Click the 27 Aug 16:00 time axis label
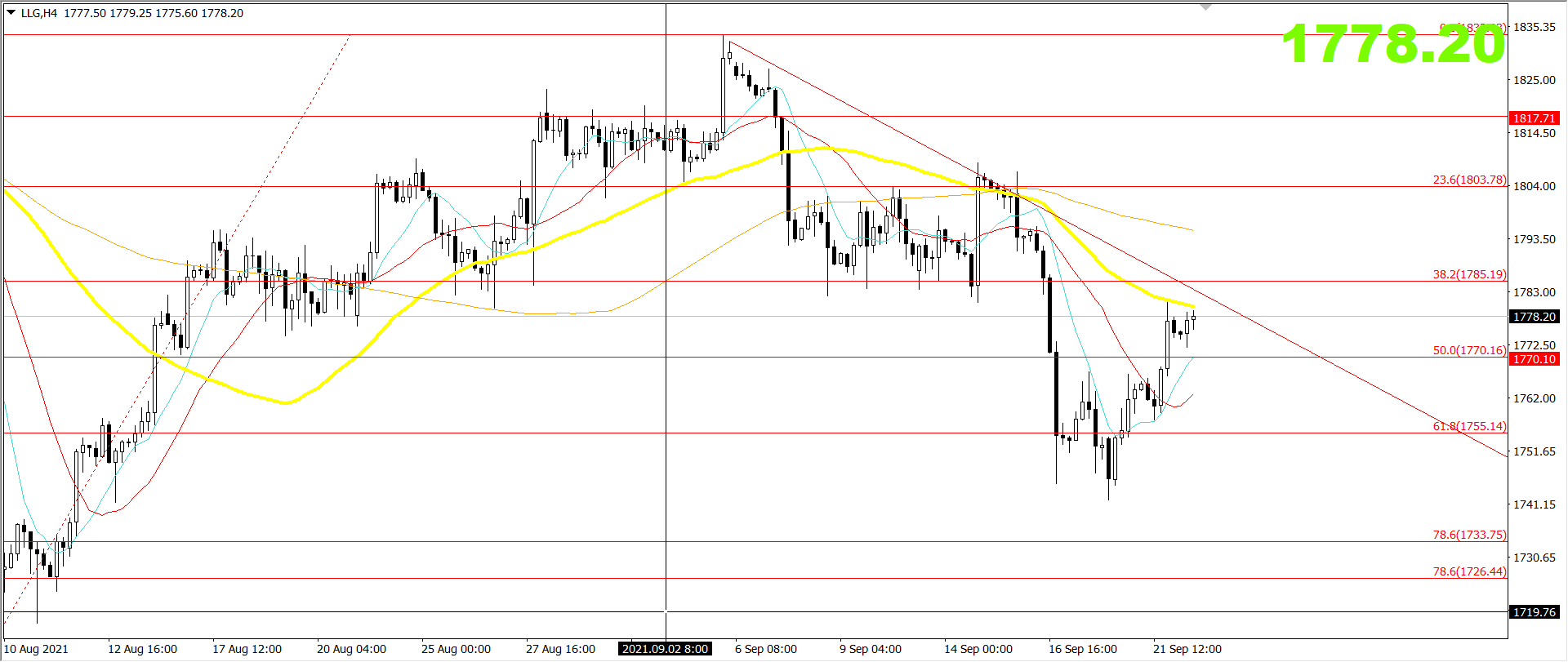Screen dimensions: 1568x662 click(x=560, y=649)
